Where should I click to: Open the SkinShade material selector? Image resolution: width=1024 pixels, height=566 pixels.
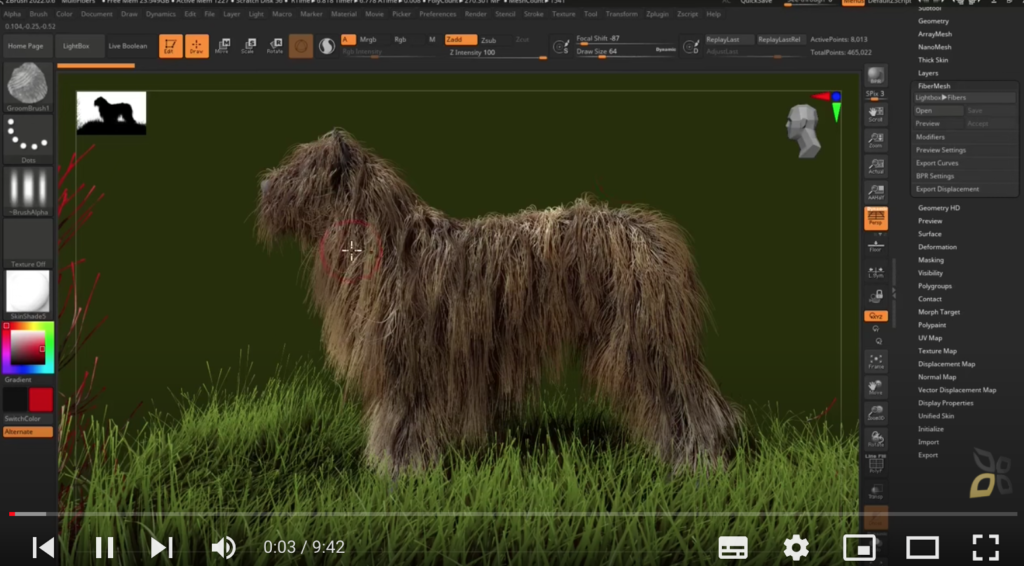click(27, 295)
